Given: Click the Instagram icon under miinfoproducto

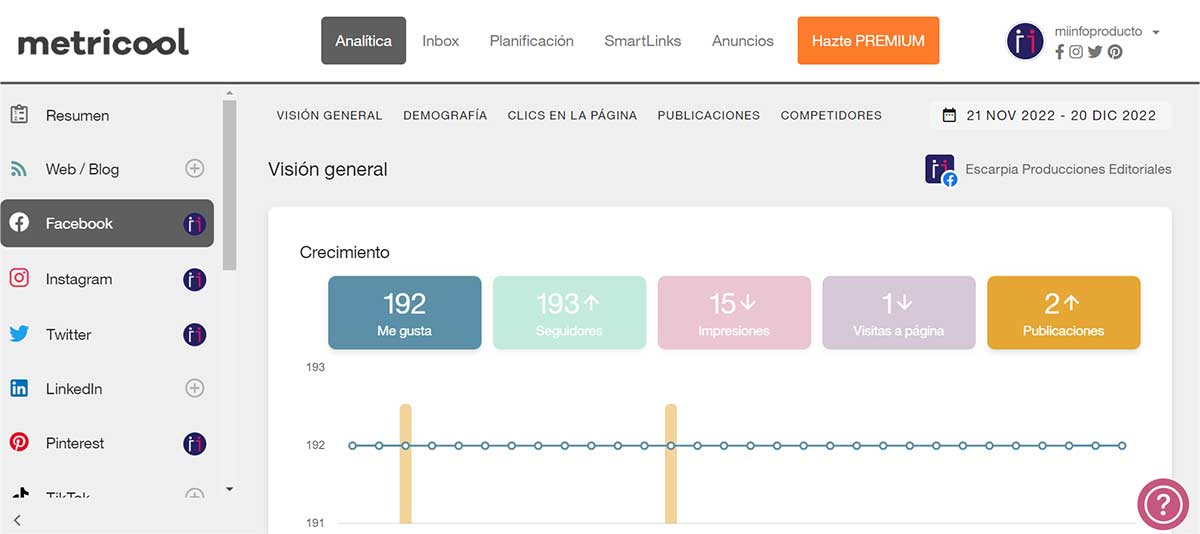Looking at the screenshot, I should [1076, 52].
